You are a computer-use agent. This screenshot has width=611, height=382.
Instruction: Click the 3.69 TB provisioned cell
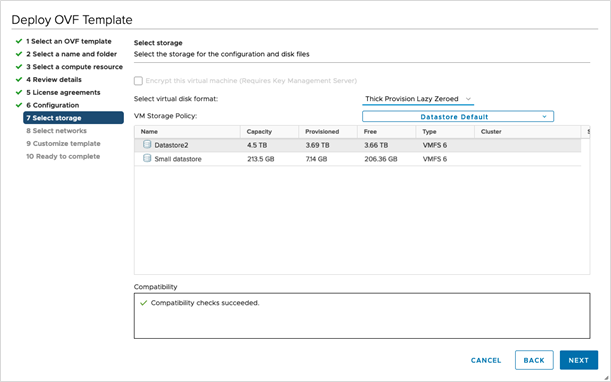pos(317,145)
